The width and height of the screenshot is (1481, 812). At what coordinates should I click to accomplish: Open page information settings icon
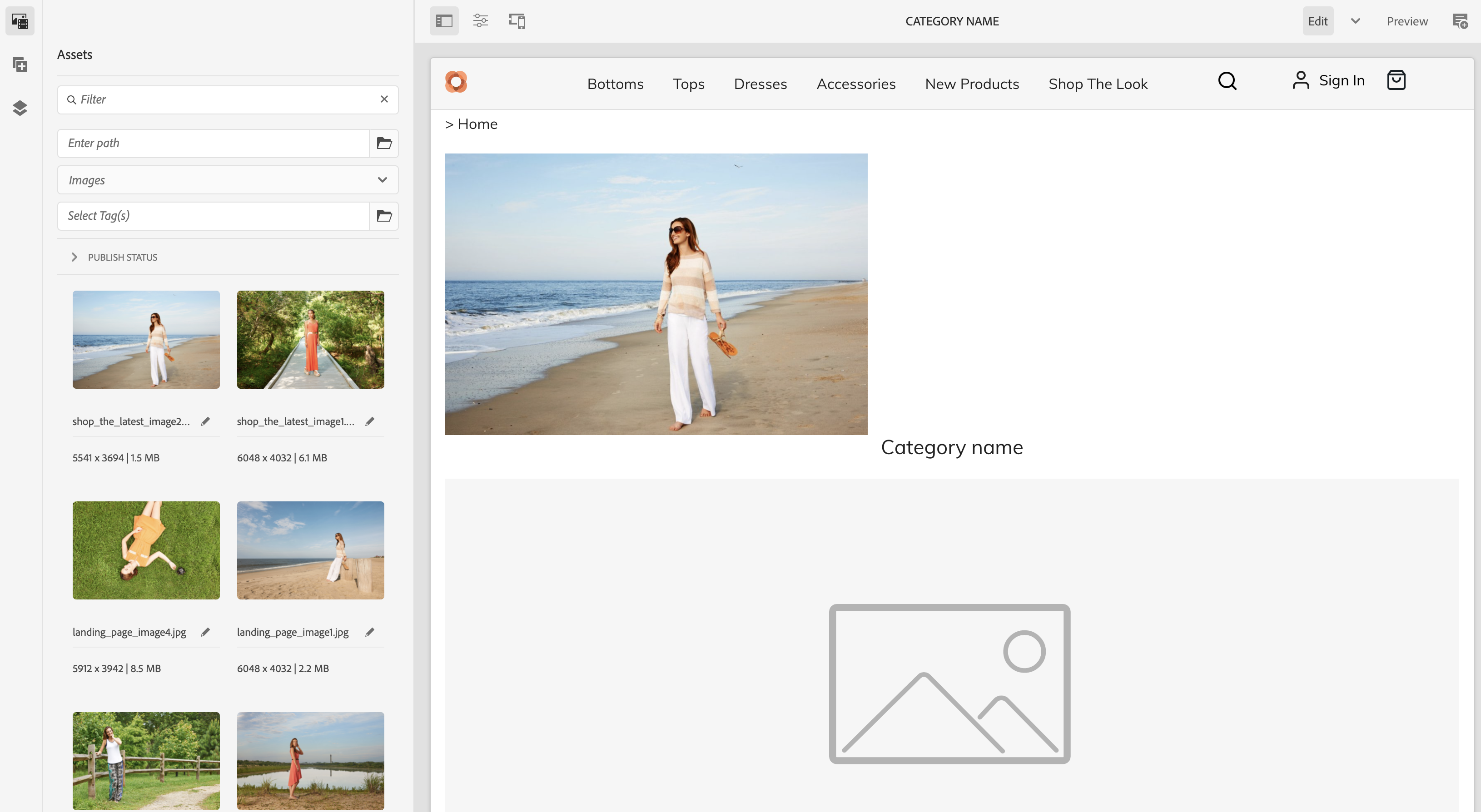480,21
